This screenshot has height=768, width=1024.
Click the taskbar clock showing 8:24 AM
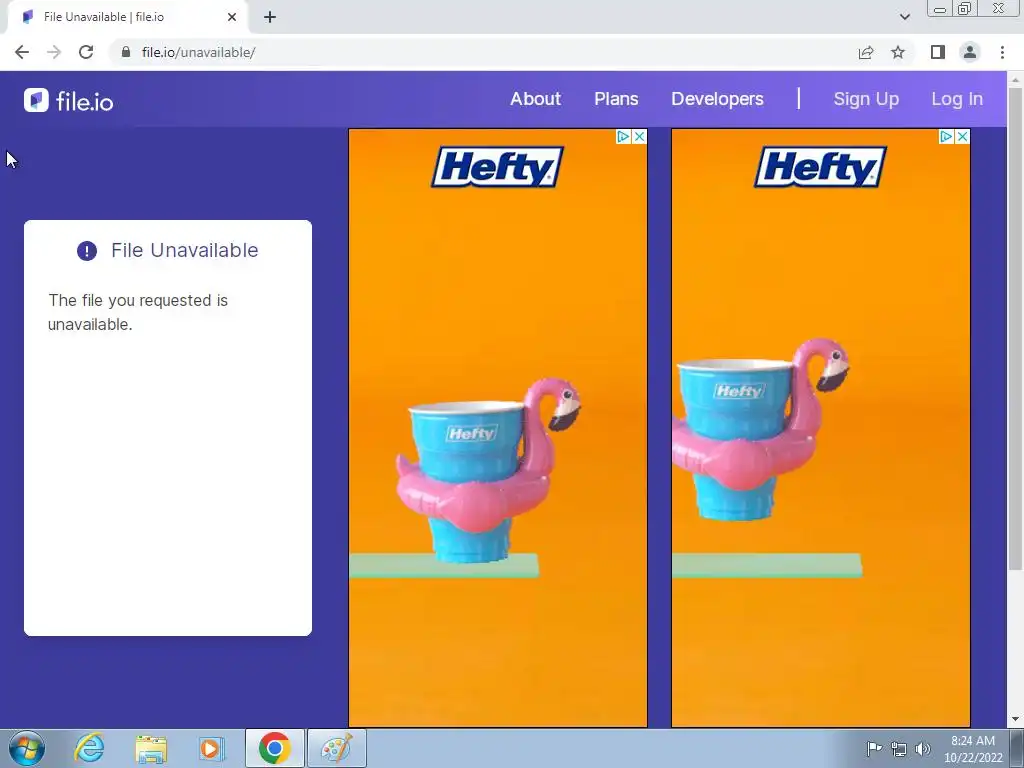(973, 749)
